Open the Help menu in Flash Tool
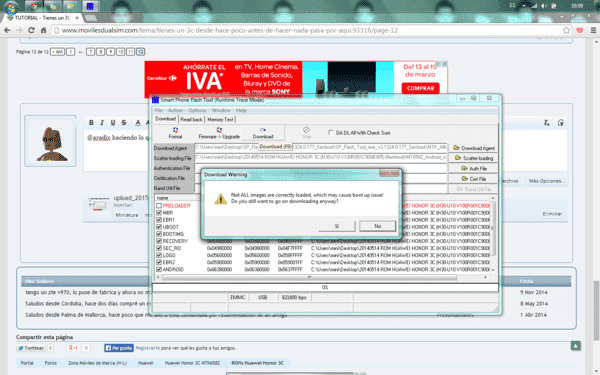 pyautogui.click(x=241, y=110)
